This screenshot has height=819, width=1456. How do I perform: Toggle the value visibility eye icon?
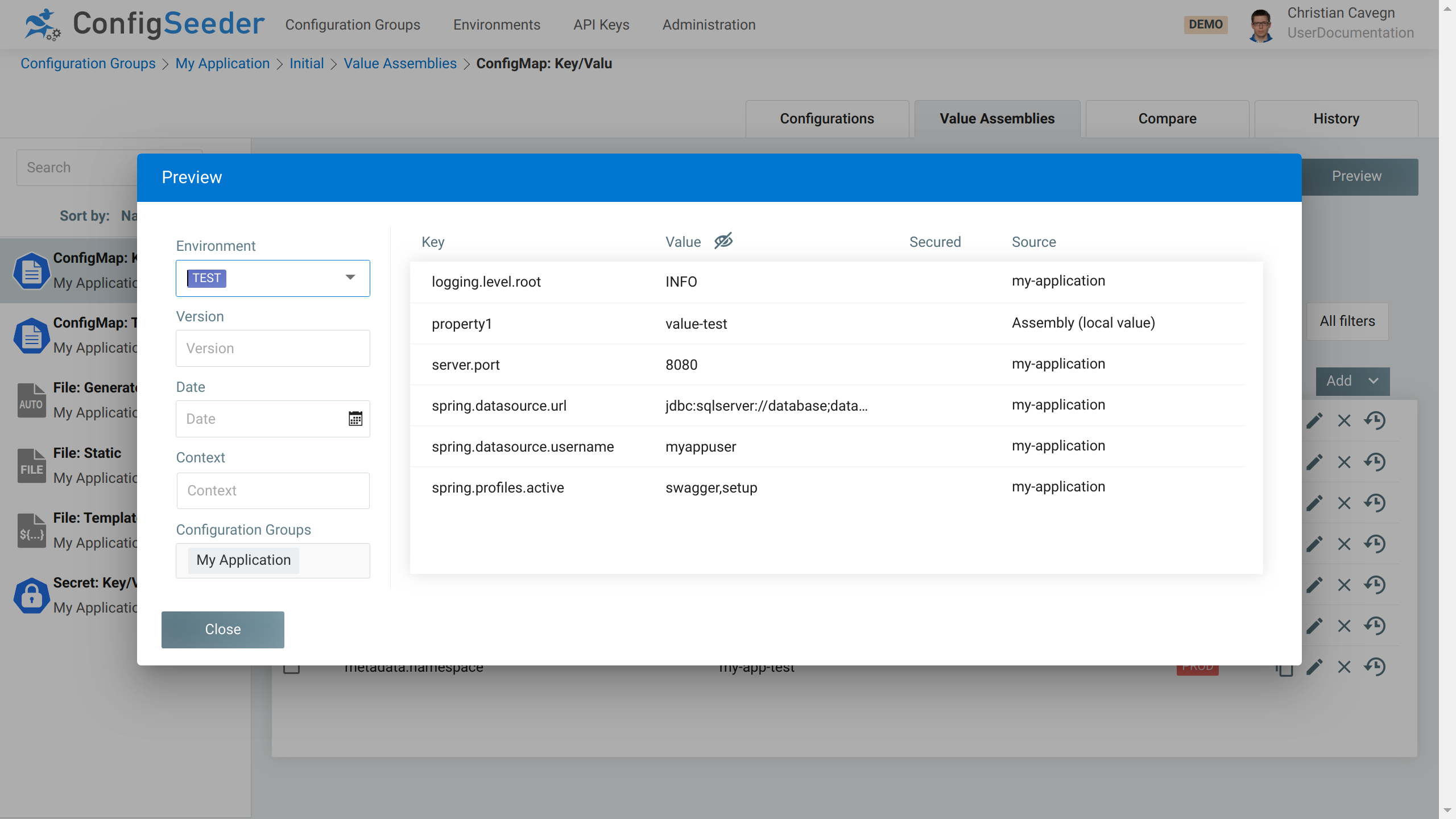point(723,241)
